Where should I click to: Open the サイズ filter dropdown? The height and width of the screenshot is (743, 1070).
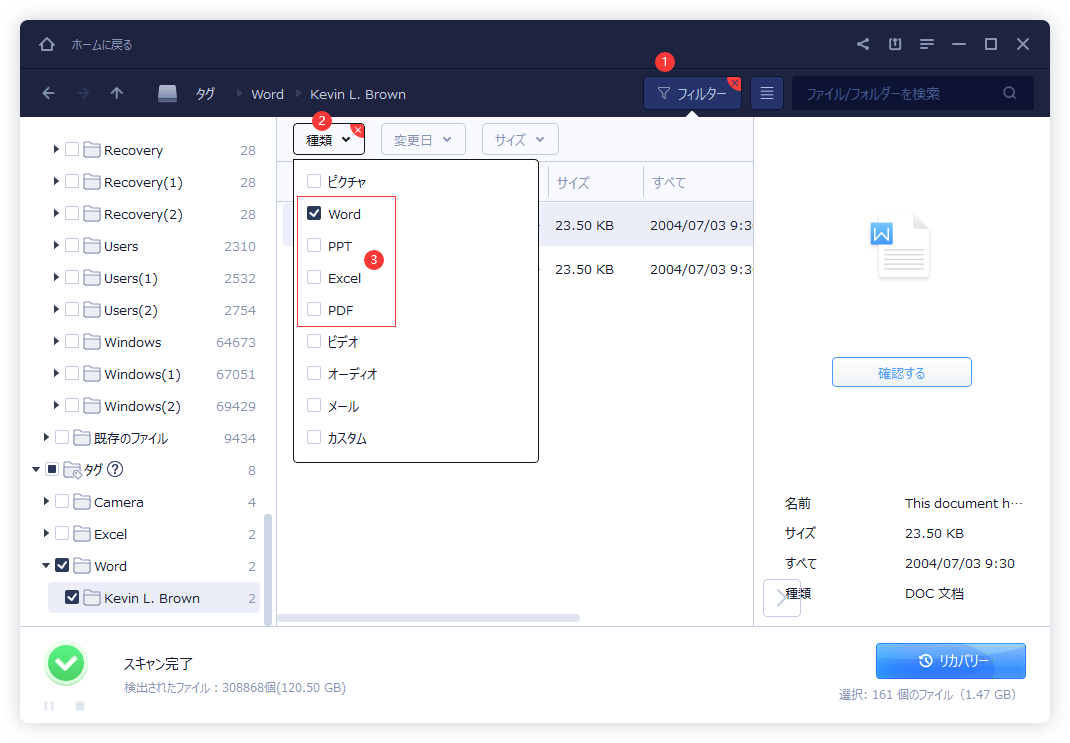tap(520, 139)
